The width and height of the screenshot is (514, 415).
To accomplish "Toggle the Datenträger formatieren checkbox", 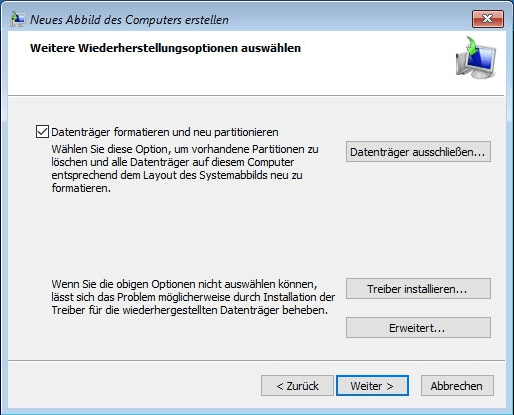I will [42, 132].
